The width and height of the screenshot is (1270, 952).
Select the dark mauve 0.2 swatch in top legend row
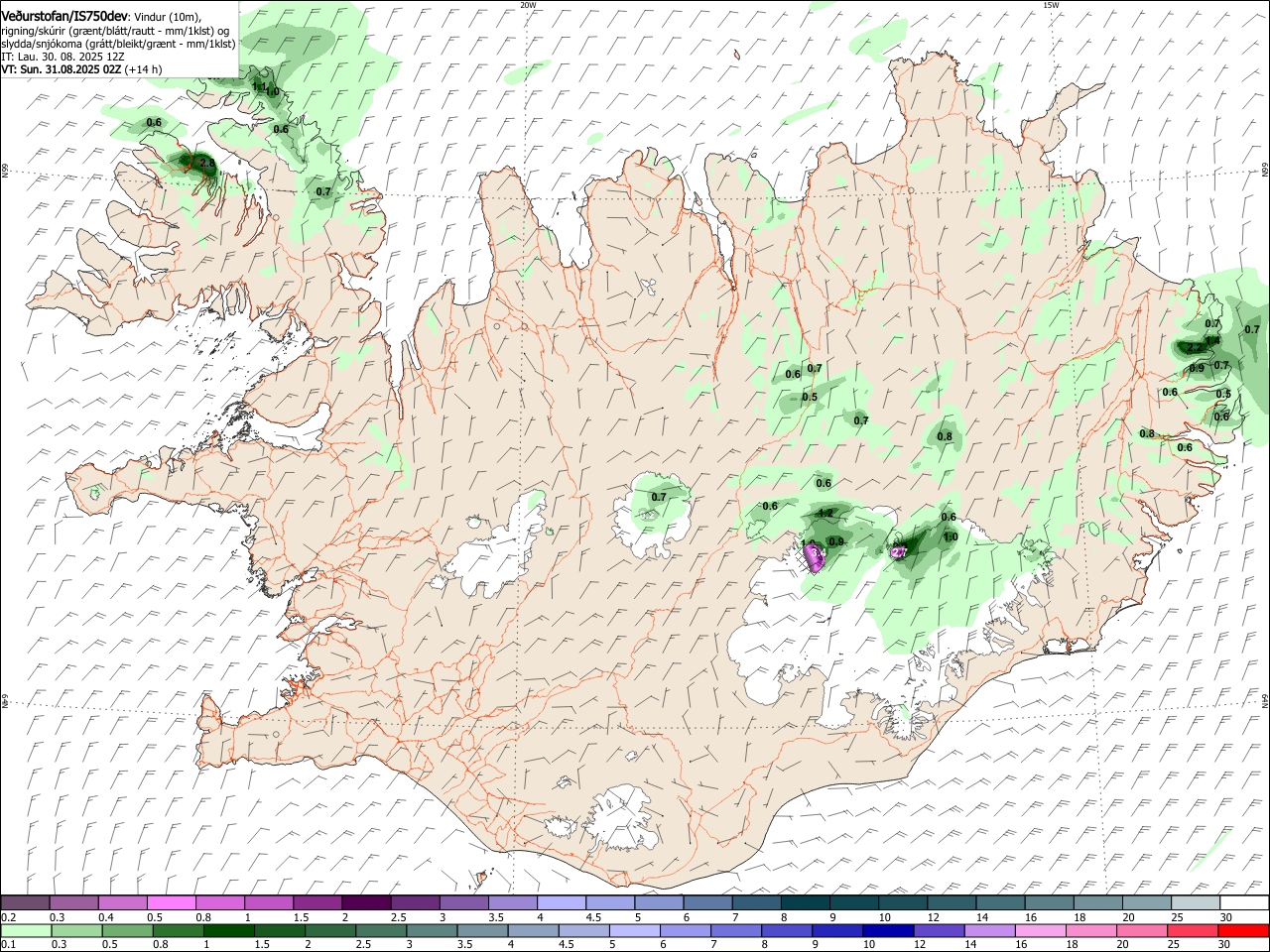click(25, 903)
